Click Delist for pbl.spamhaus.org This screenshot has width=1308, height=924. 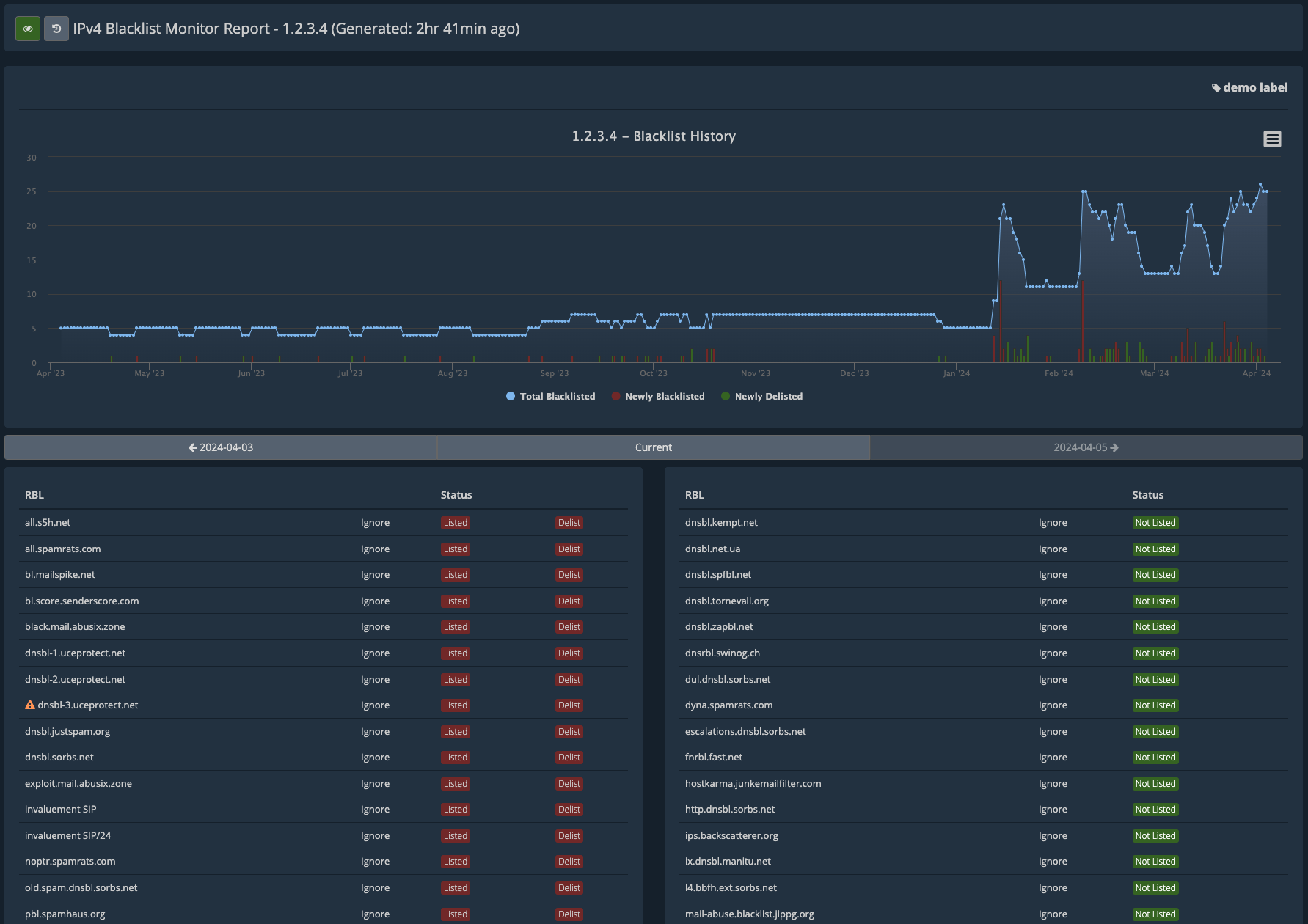(x=569, y=914)
